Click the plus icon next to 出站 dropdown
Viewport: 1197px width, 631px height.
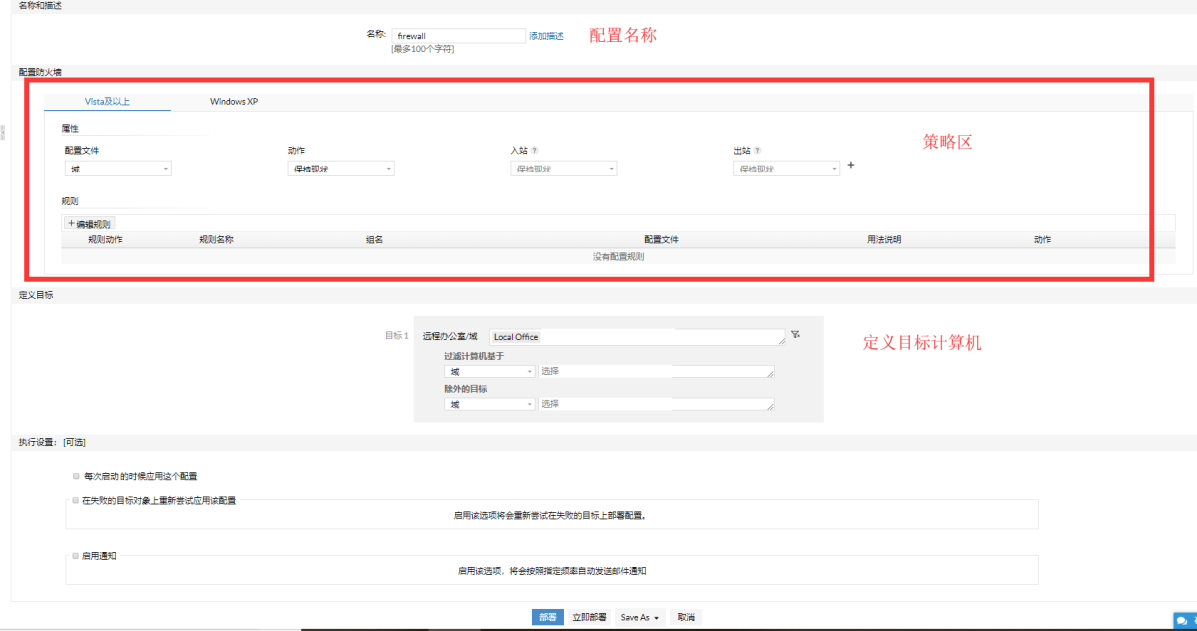point(851,165)
